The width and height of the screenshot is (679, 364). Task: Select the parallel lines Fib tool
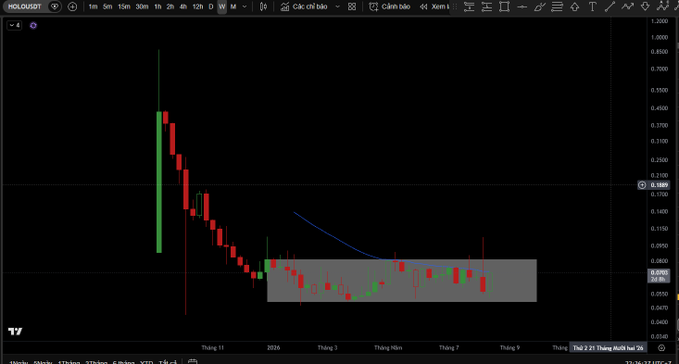click(557, 6)
